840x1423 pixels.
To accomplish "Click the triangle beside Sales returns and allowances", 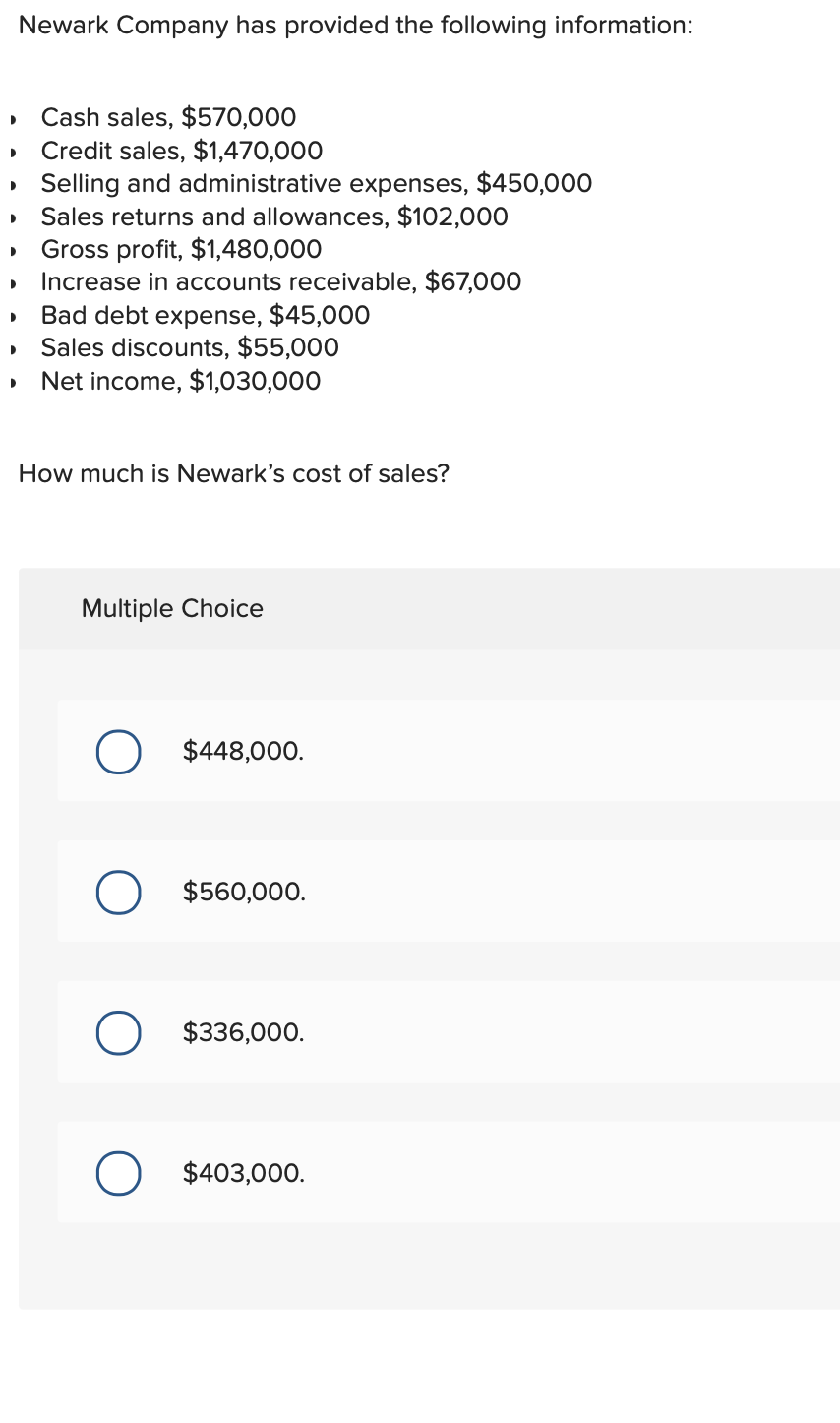I will (13, 217).
